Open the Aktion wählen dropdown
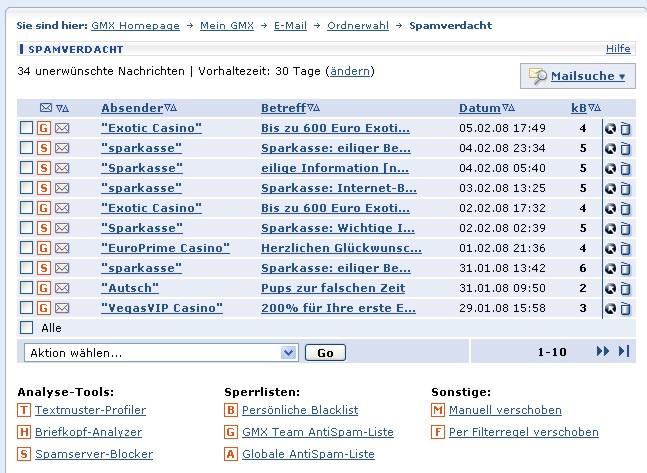Screen dimensions: 647x473 (x=161, y=353)
